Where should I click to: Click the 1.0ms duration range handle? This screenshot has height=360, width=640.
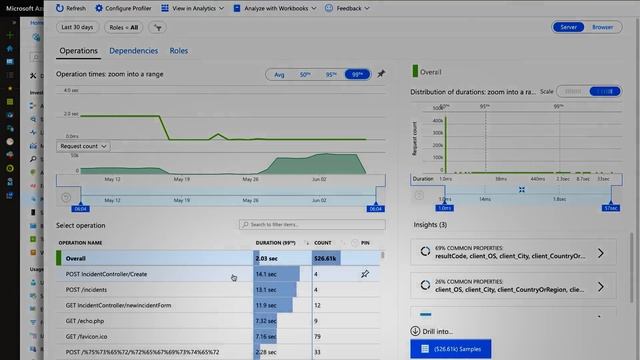tap(444, 208)
